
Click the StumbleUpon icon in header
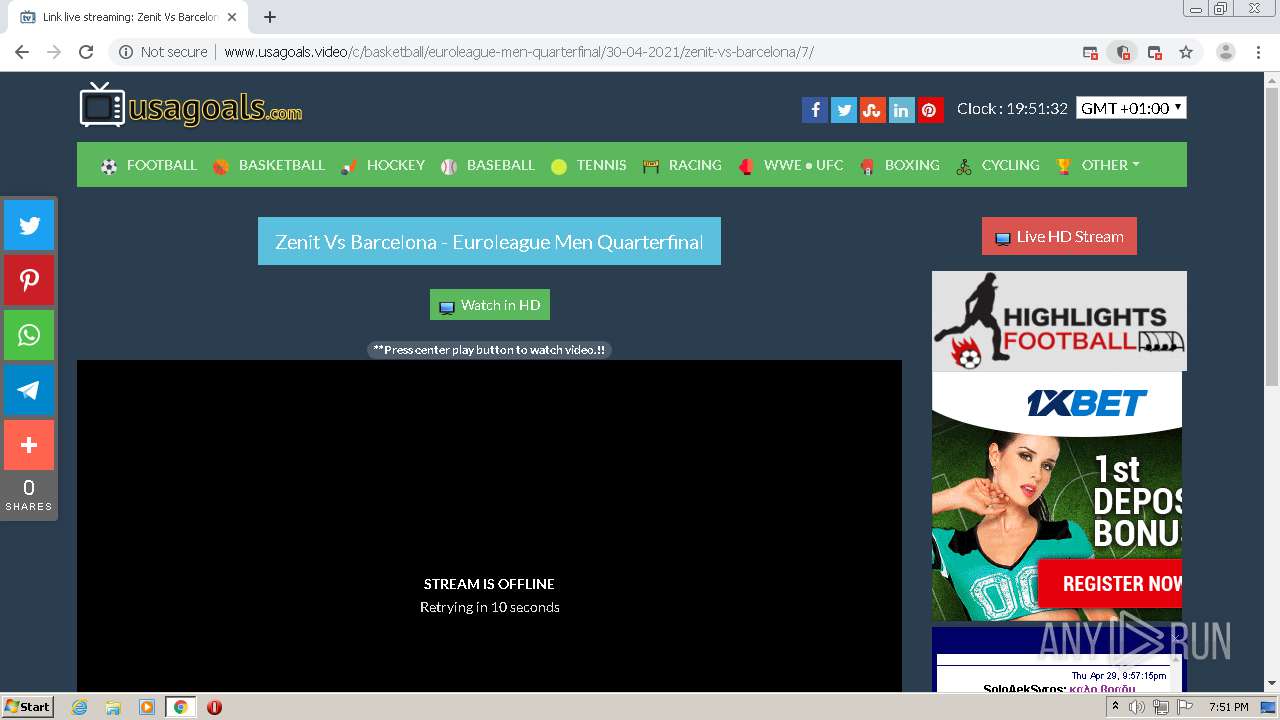coord(873,110)
